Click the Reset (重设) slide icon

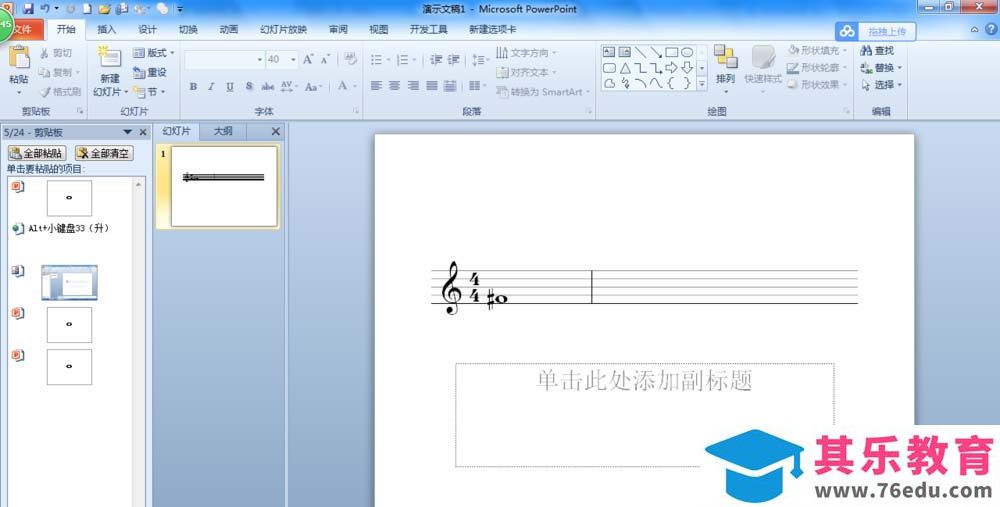click(139, 73)
